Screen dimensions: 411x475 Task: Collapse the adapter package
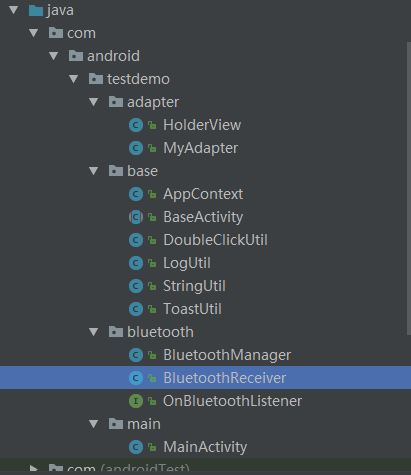pos(94,102)
